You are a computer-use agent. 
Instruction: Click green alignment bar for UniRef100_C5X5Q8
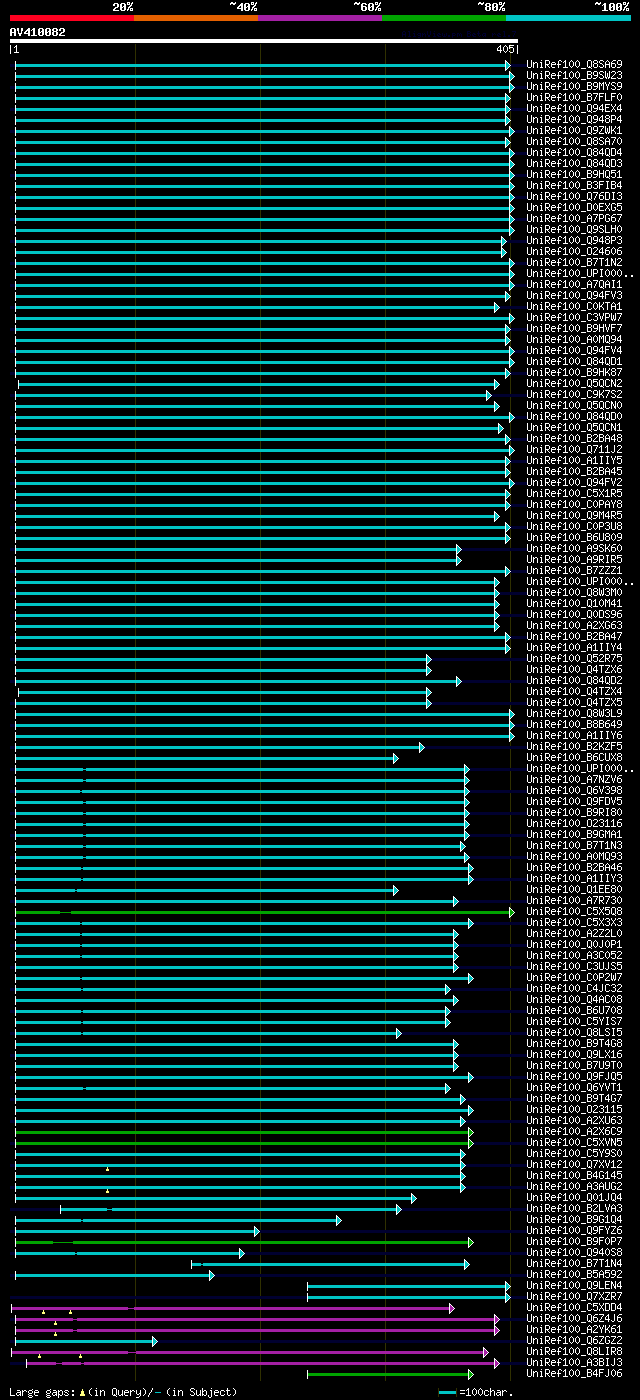point(264,912)
